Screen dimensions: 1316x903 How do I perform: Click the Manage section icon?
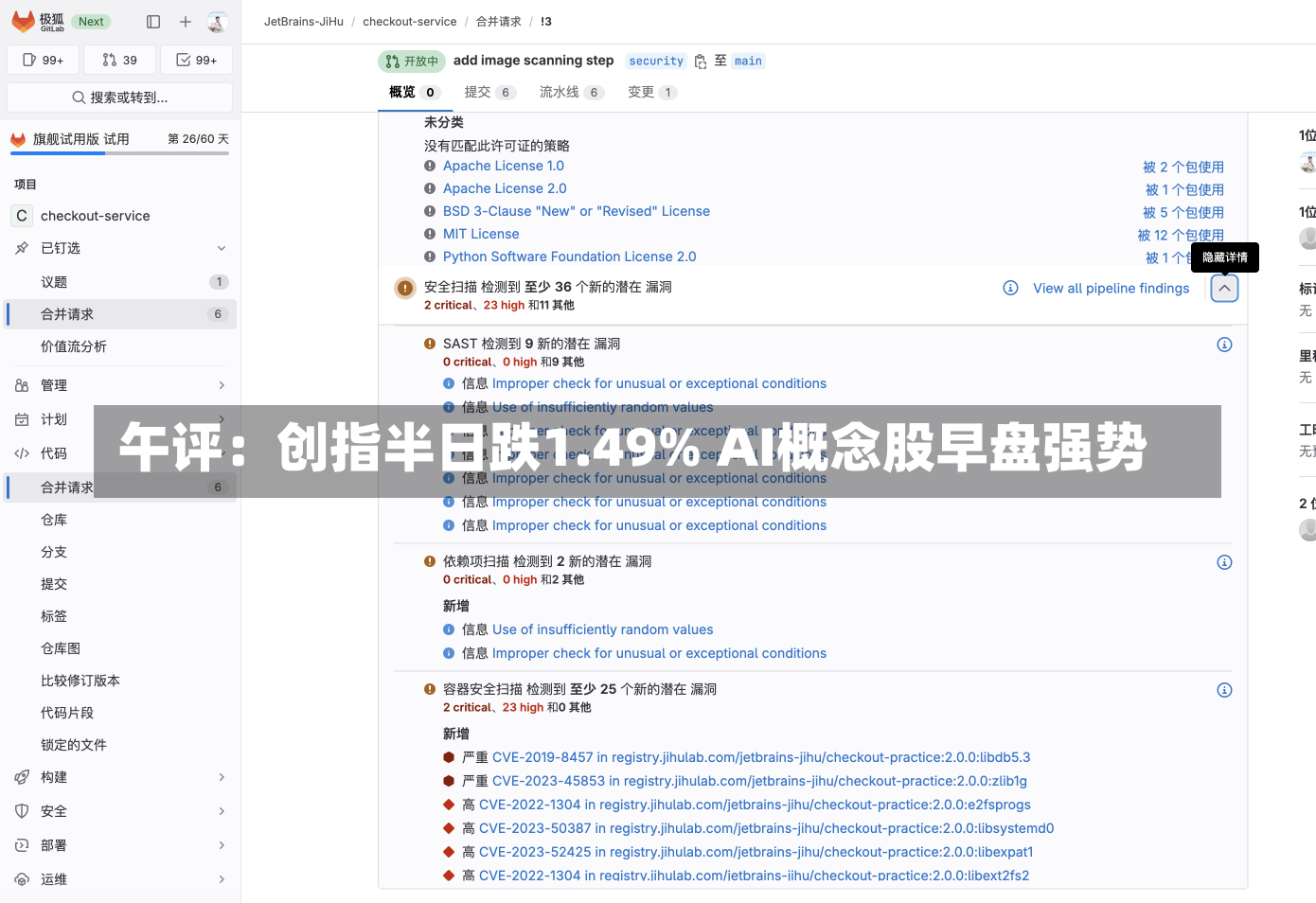pyautogui.click(x=22, y=385)
